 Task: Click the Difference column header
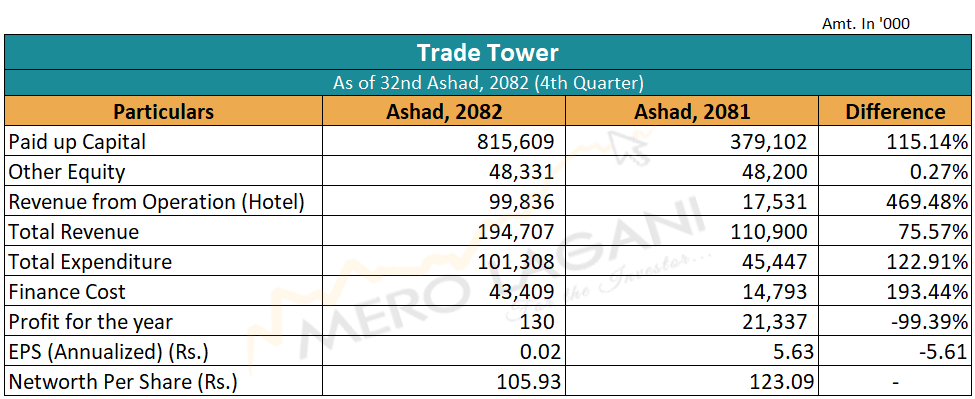click(x=895, y=111)
